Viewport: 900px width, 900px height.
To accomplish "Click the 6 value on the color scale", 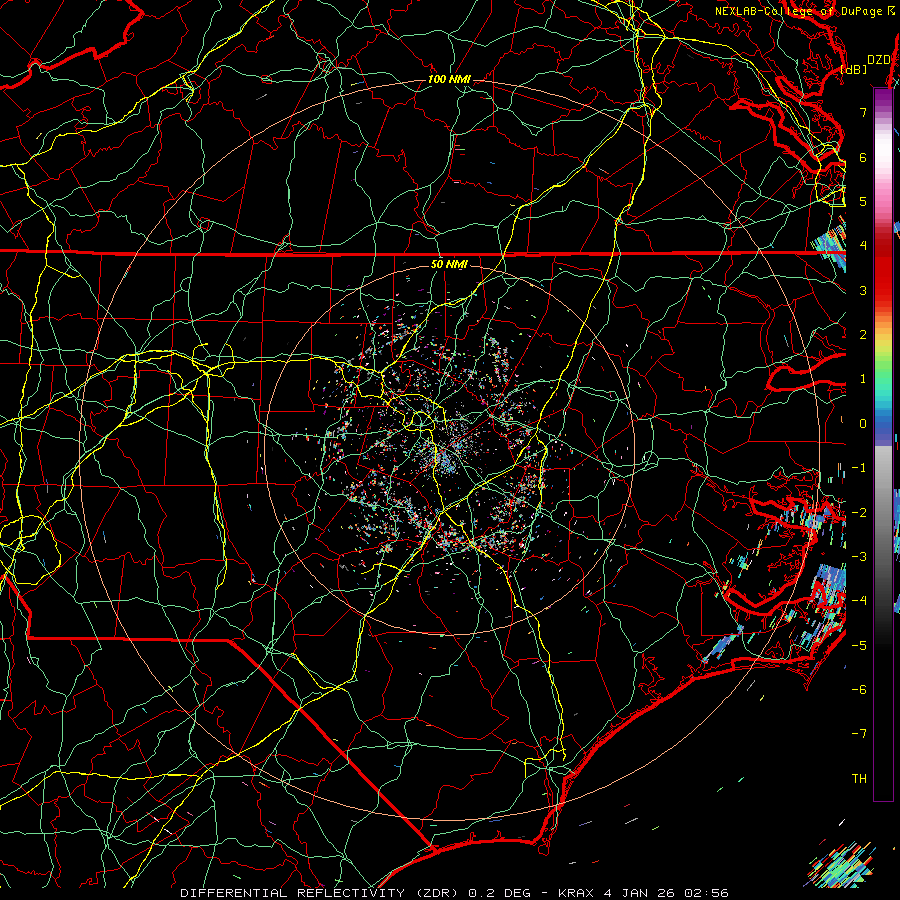I will pos(863,157).
